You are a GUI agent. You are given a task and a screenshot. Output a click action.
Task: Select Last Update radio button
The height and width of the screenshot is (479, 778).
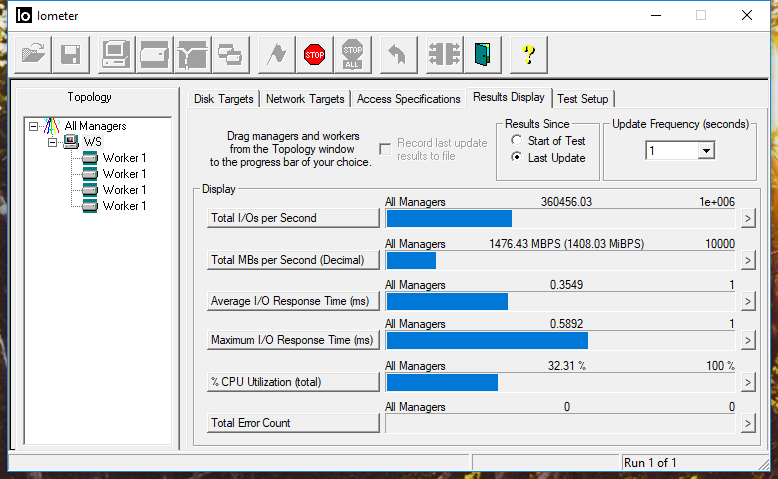coord(517,157)
